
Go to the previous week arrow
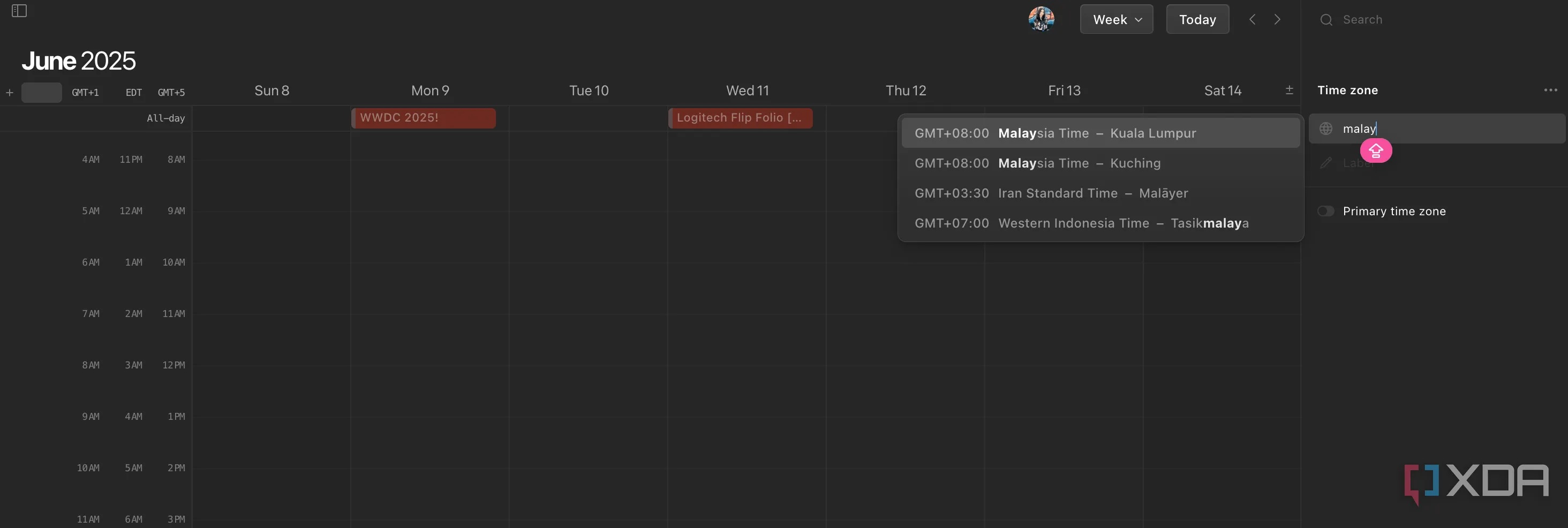(x=1252, y=19)
